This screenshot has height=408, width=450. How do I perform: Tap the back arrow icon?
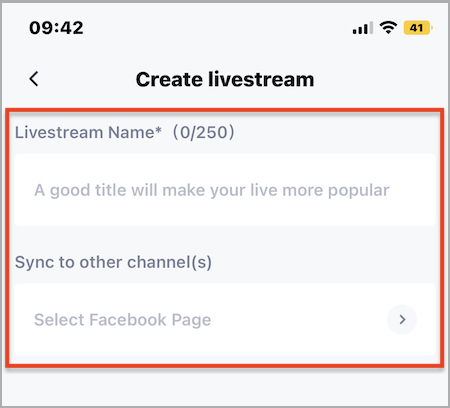[x=34, y=79]
